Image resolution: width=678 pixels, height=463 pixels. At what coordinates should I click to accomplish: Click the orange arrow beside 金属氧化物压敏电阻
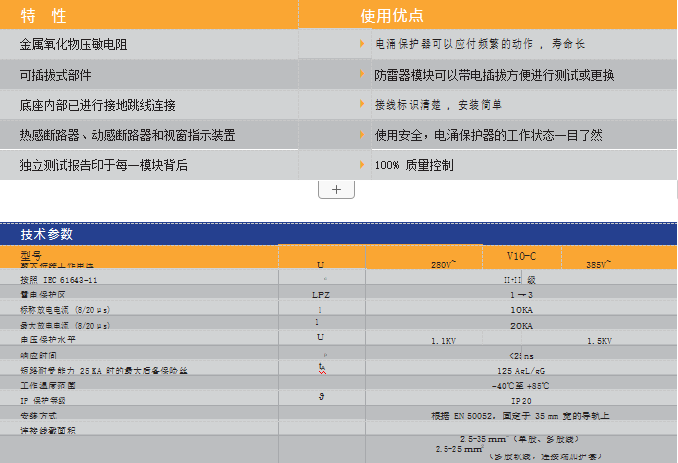click(x=362, y=44)
